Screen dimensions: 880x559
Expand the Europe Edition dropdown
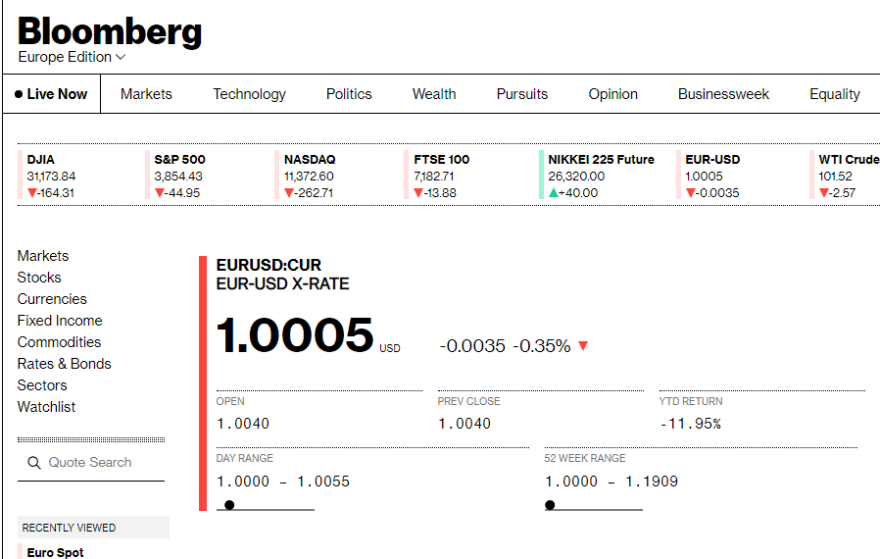click(120, 57)
